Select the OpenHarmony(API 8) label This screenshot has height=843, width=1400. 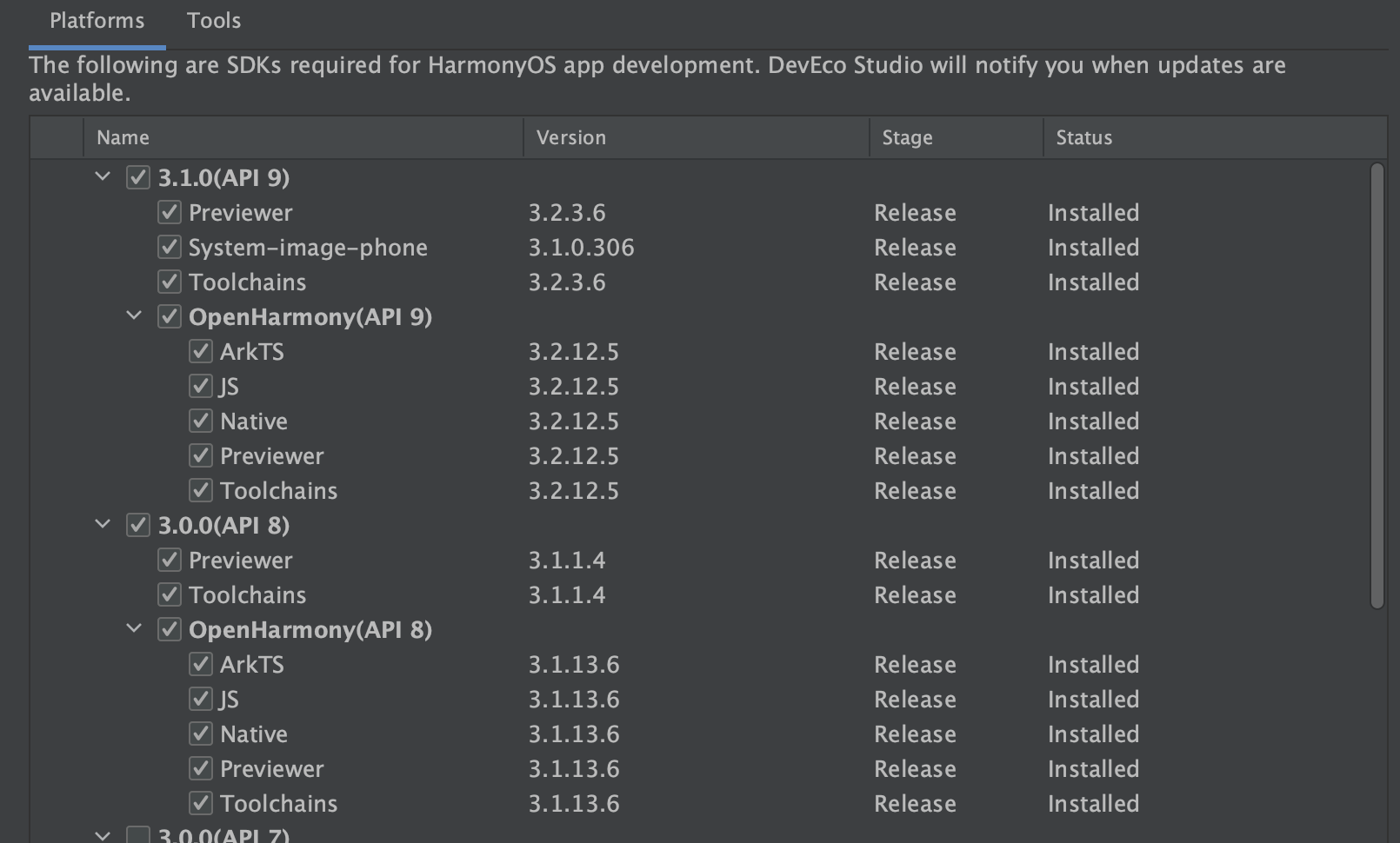coord(310,630)
